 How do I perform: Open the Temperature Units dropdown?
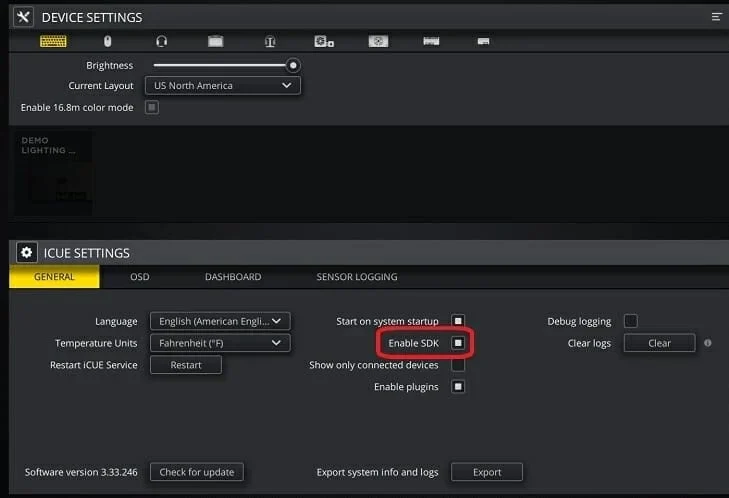[220, 343]
